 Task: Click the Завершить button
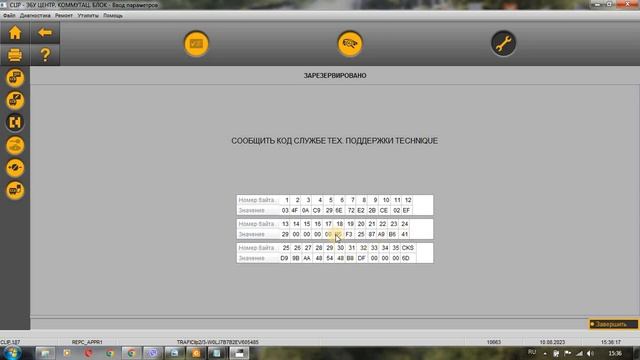point(613,324)
